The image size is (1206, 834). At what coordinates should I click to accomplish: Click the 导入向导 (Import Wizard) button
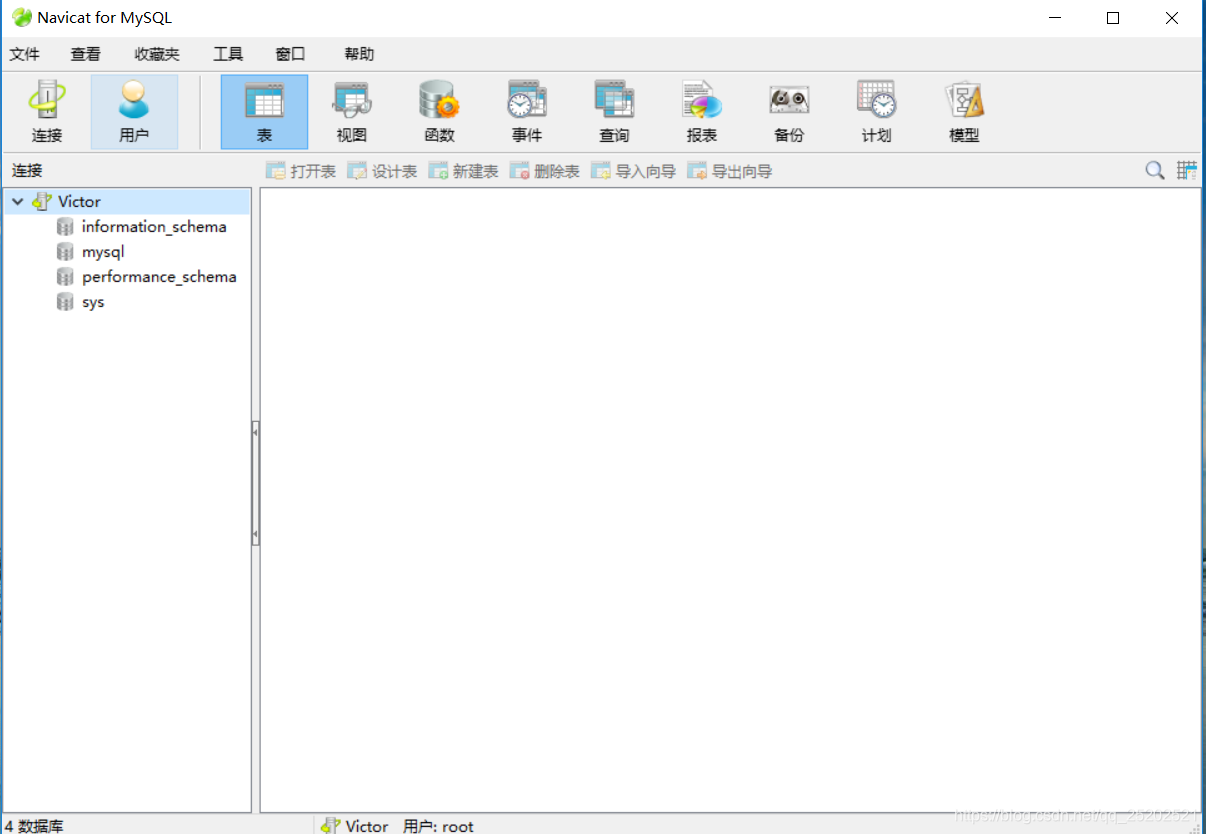(634, 171)
